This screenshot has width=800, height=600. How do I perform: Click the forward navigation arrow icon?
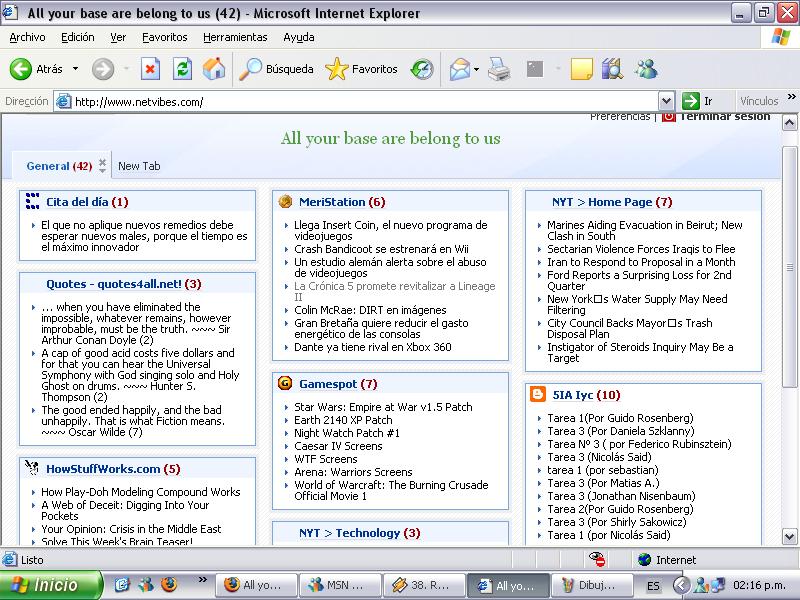tap(103, 69)
